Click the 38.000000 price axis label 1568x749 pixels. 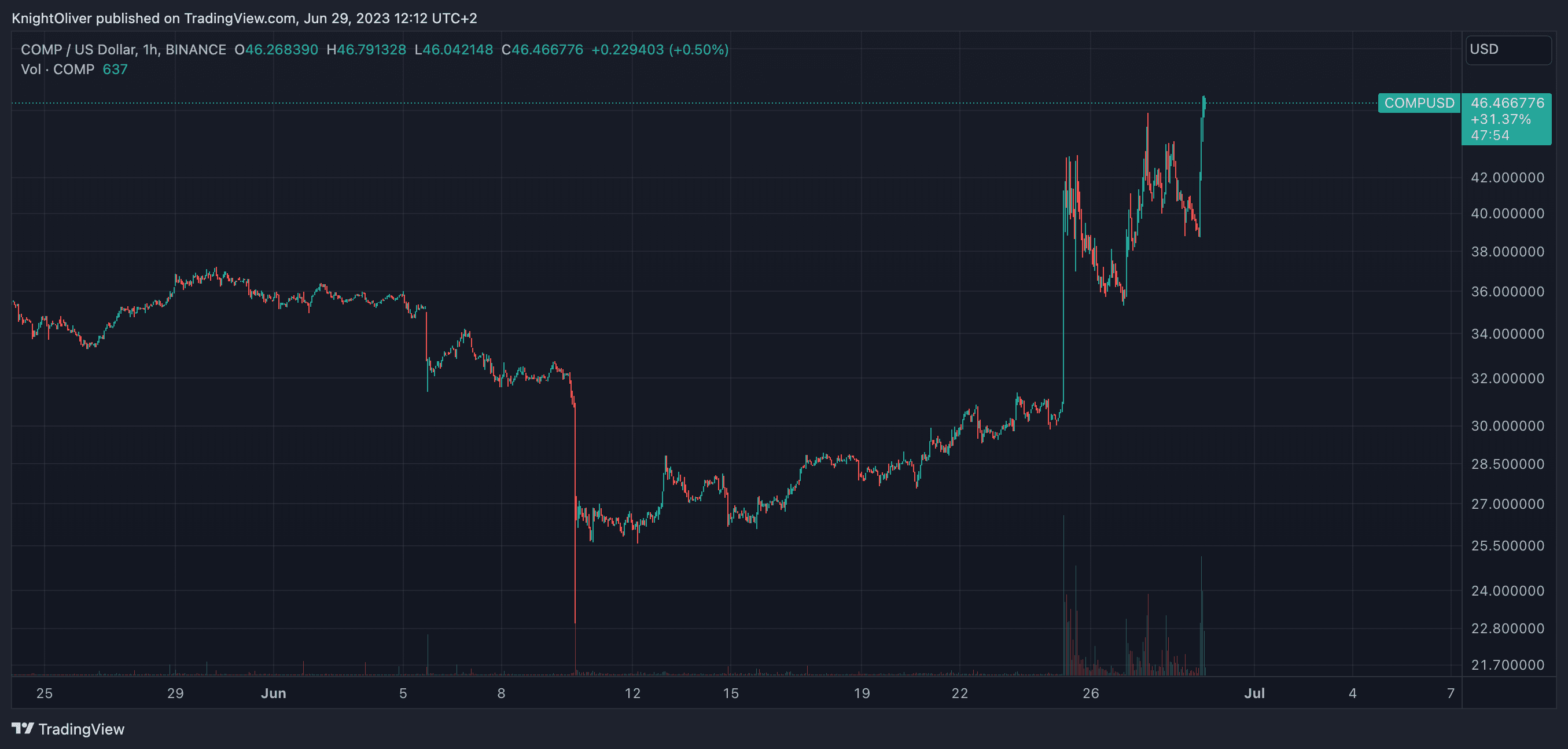coord(1507,252)
